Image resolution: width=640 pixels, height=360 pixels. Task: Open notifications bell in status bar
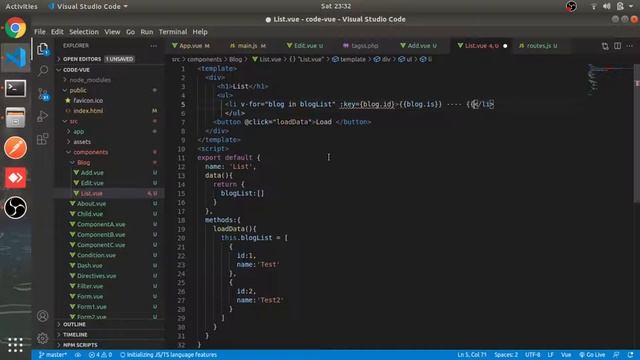pos(631,355)
